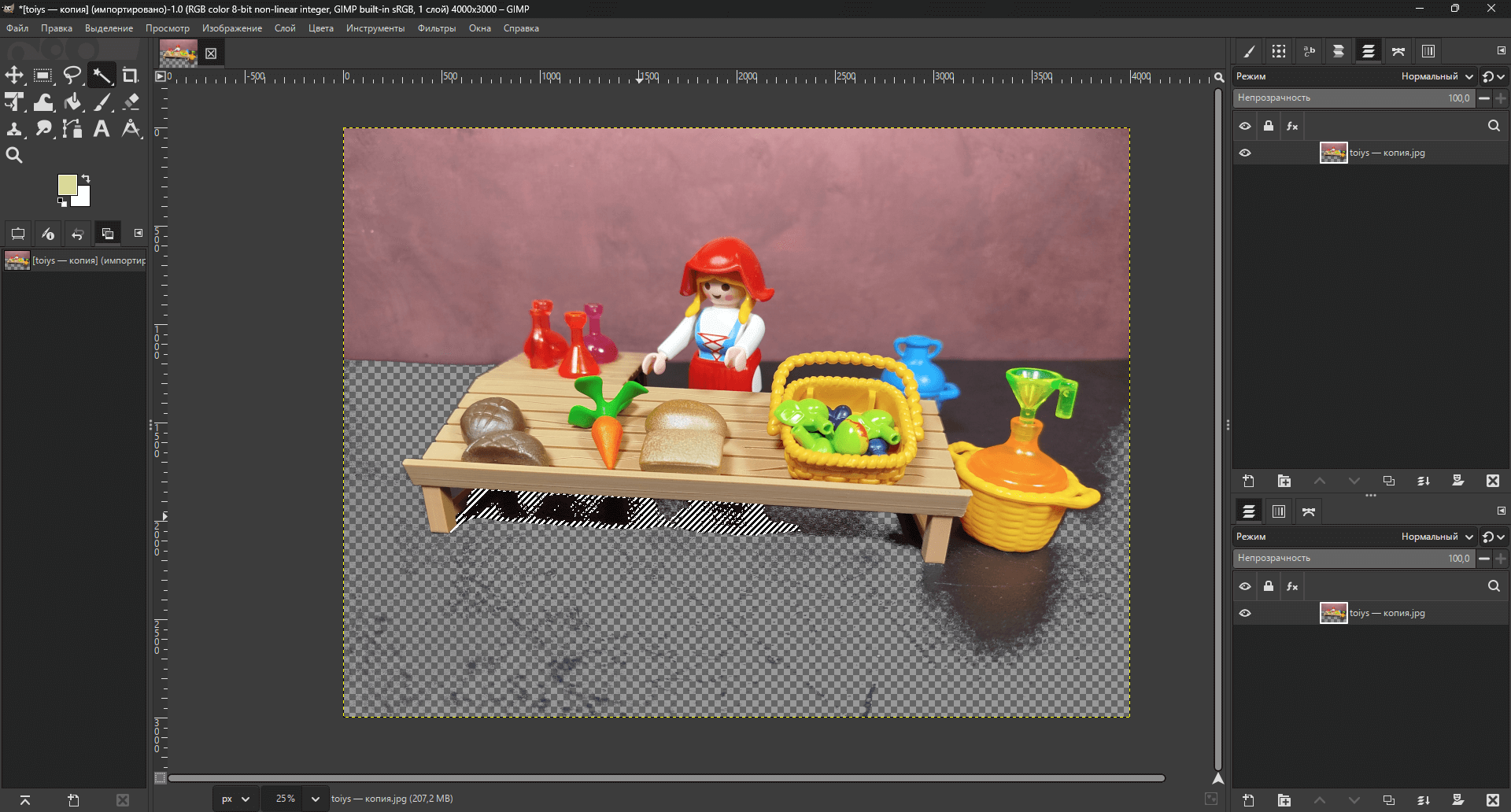The image size is (1511, 812).
Task: Select the Paintbrush tool in toolbox
Action: pyautogui.click(x=102, y=102)
